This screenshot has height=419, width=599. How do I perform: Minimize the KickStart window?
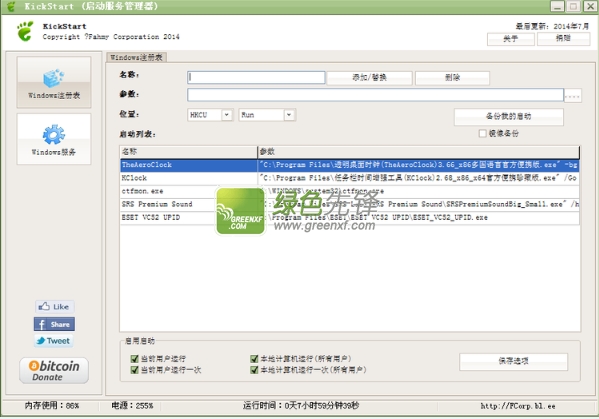(x=557, y=6)
